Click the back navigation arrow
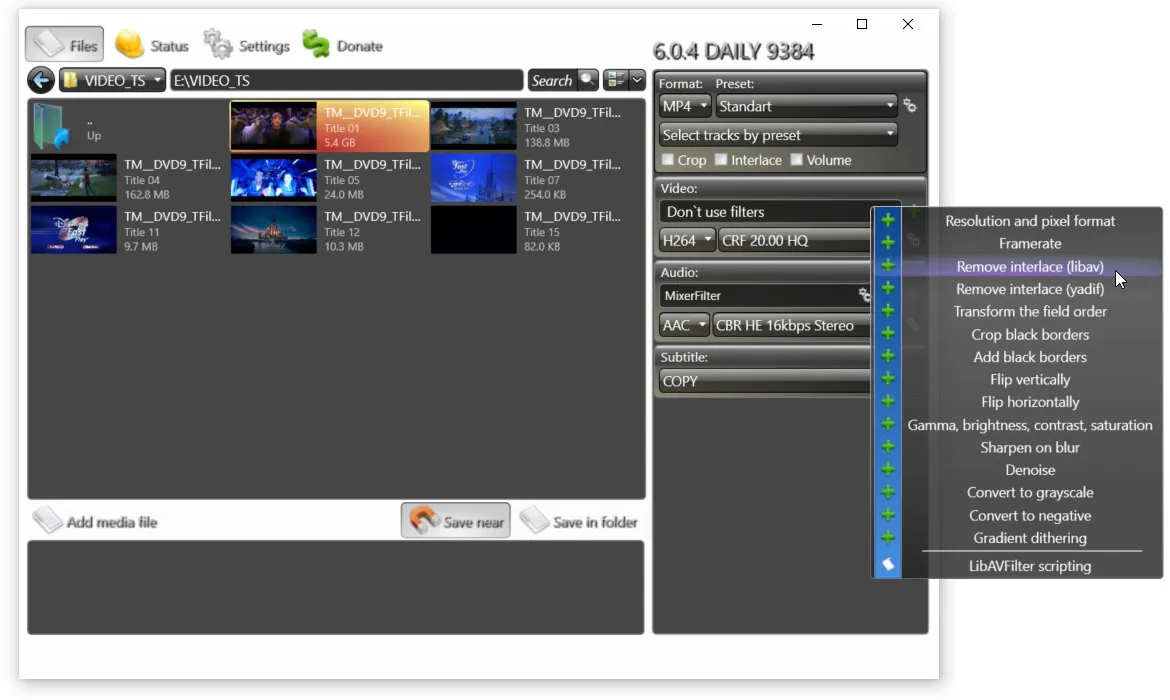The height and width of the screenshot is (700, 1170). tap(40, 79)
